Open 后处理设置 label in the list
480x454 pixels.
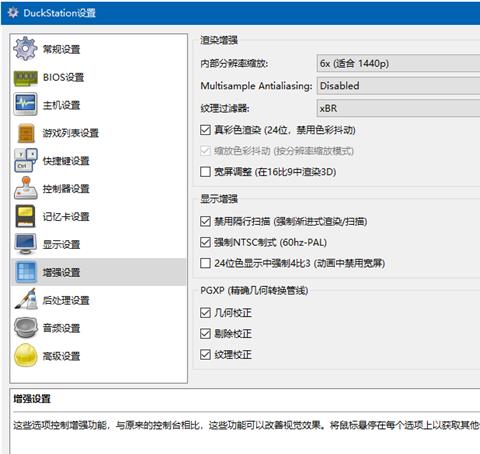point(66,300)
